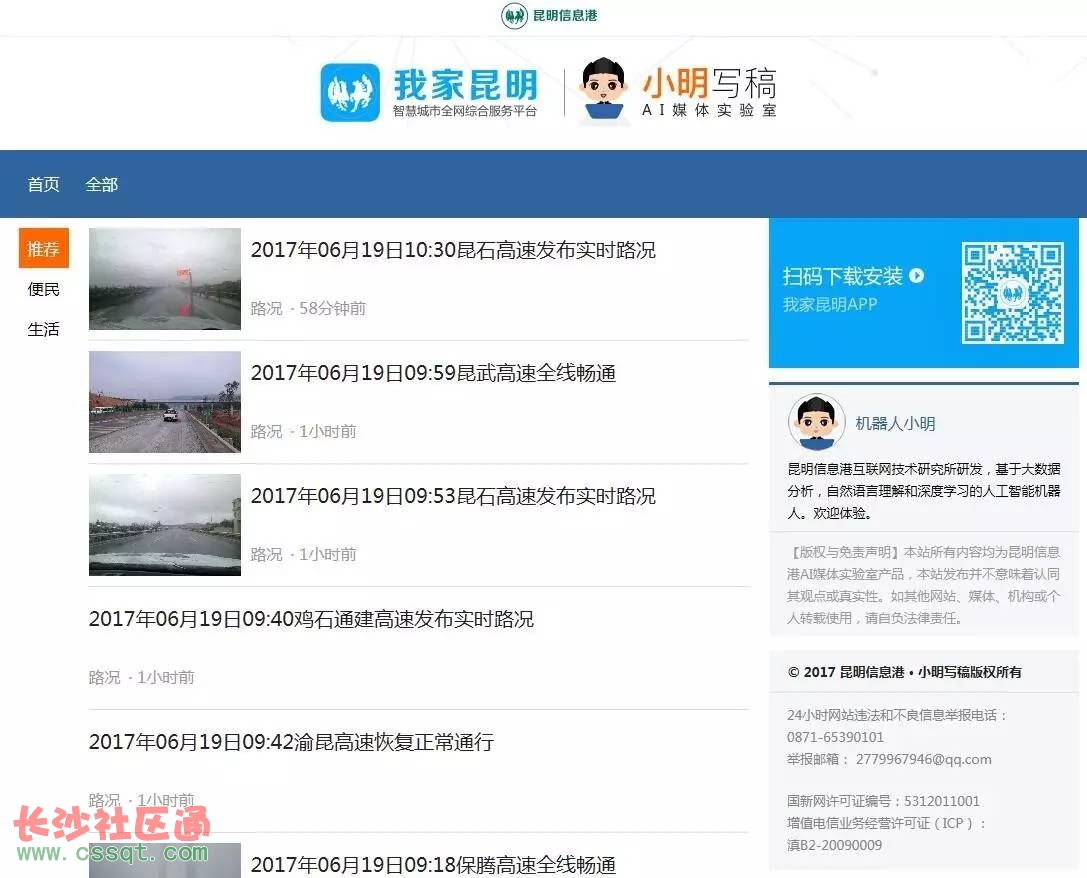This screenshot has width=1087, height=878.
Task: Click the license number 5312011001
Action: [x=941, y=801]
